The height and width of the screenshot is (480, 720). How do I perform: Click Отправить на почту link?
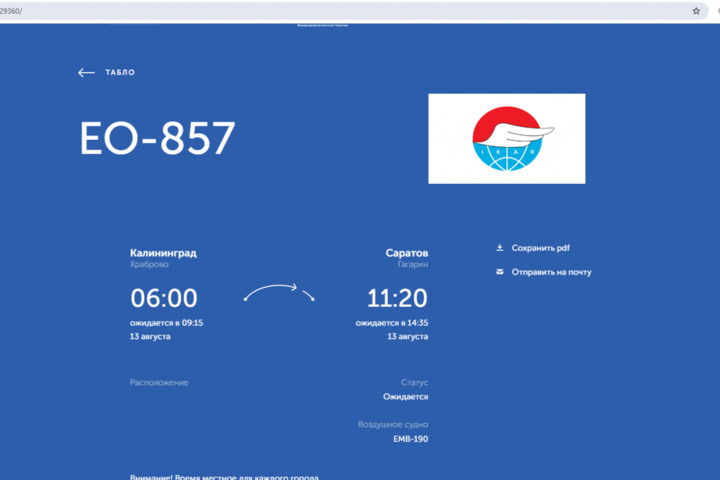point(551,272)
